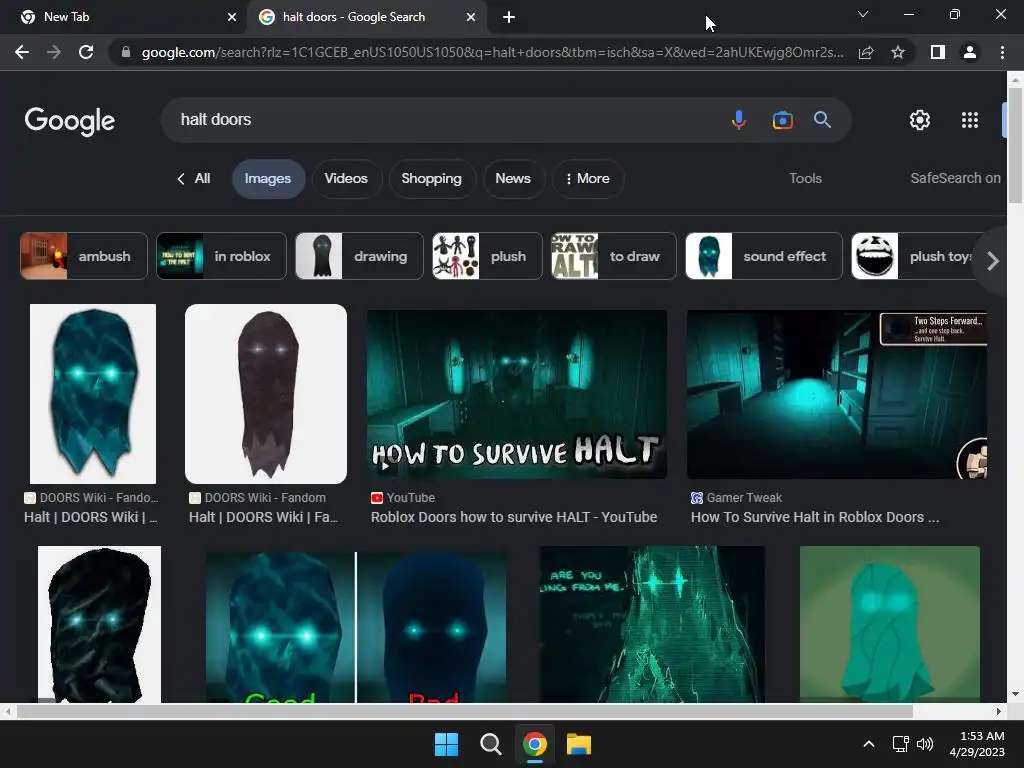Close the halt doors search tab
This screenshot has height=768, width=1024.
[471, 17]
